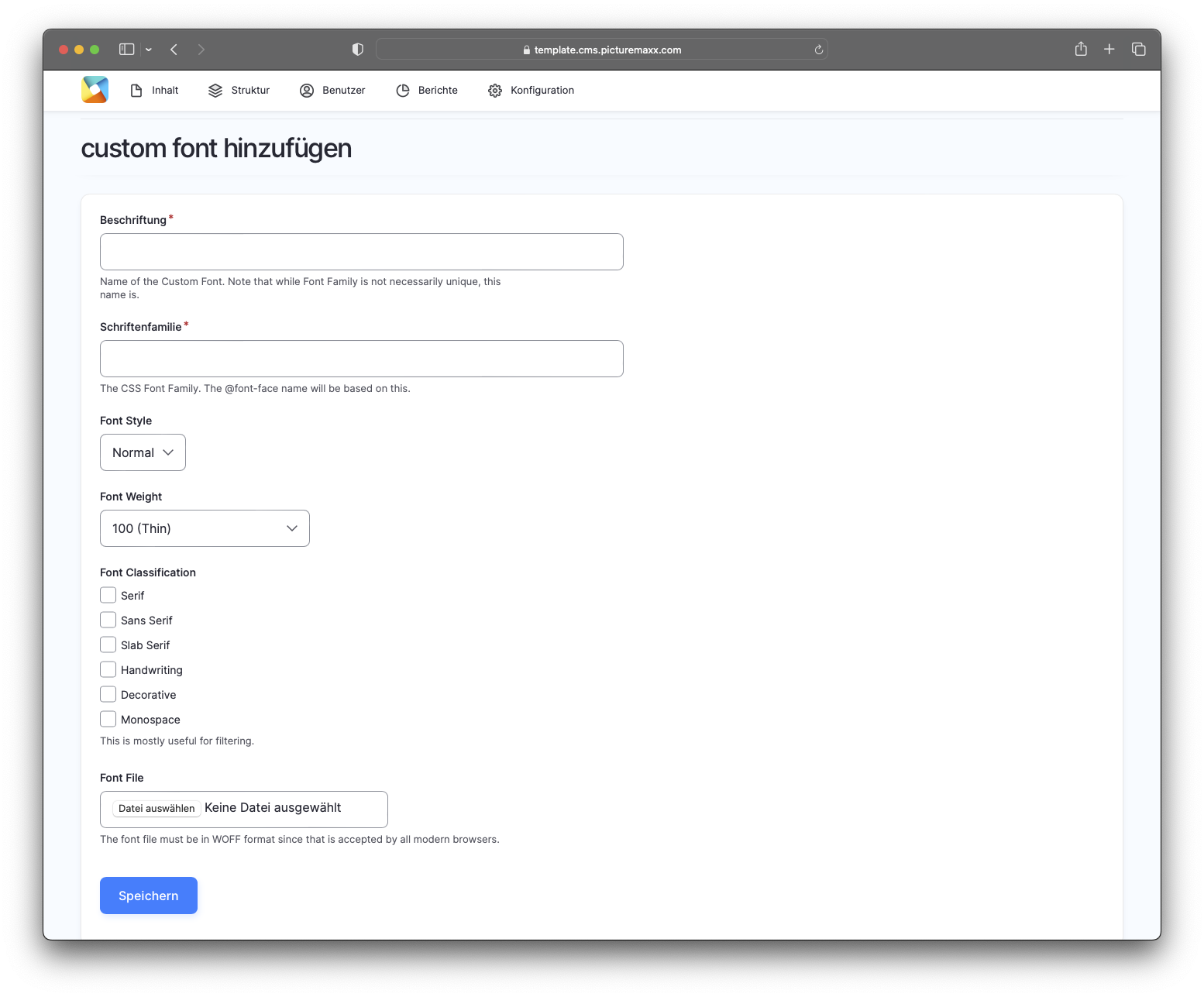Open the Safari share icon
The image size is (1204, 997).
pyautogui.click(x=1081, y=49)
